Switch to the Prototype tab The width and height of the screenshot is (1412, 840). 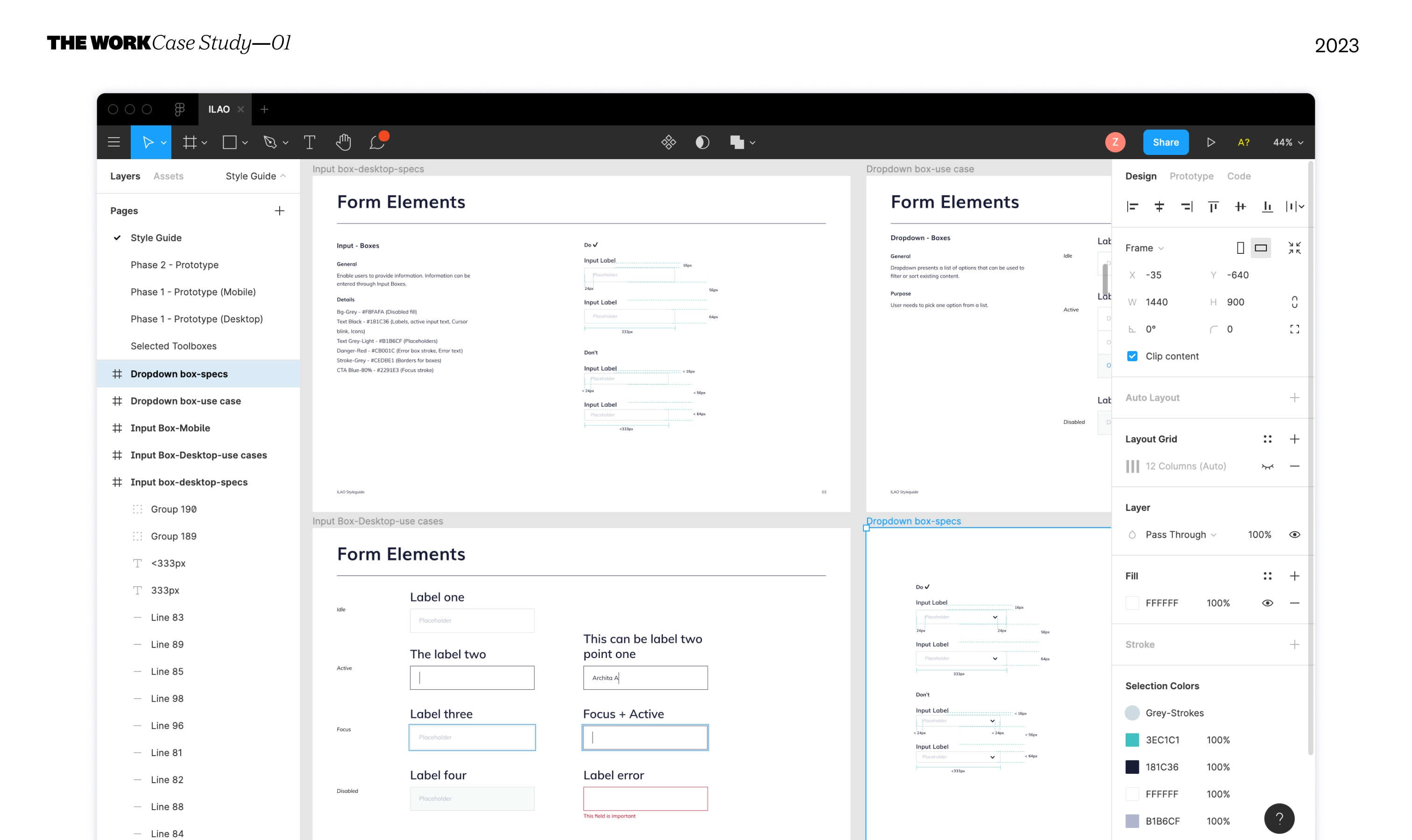(1191, 176)
